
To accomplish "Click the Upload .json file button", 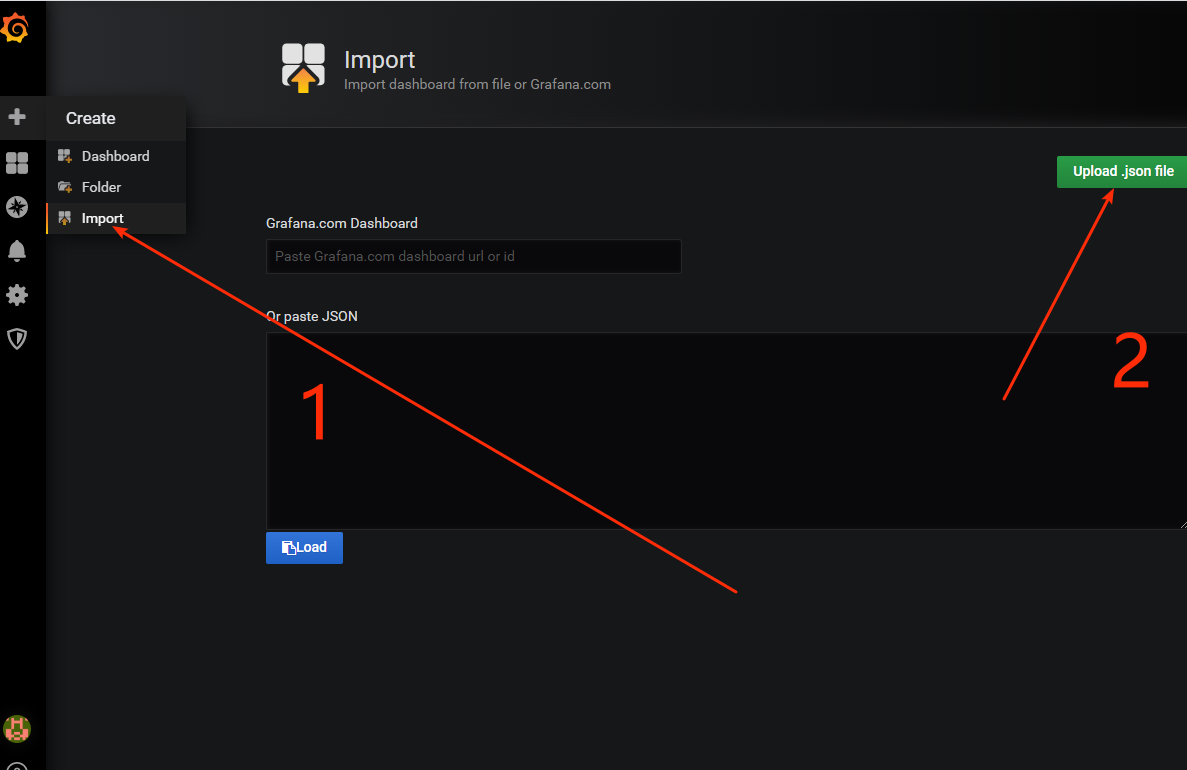I will click(1122, 171).
